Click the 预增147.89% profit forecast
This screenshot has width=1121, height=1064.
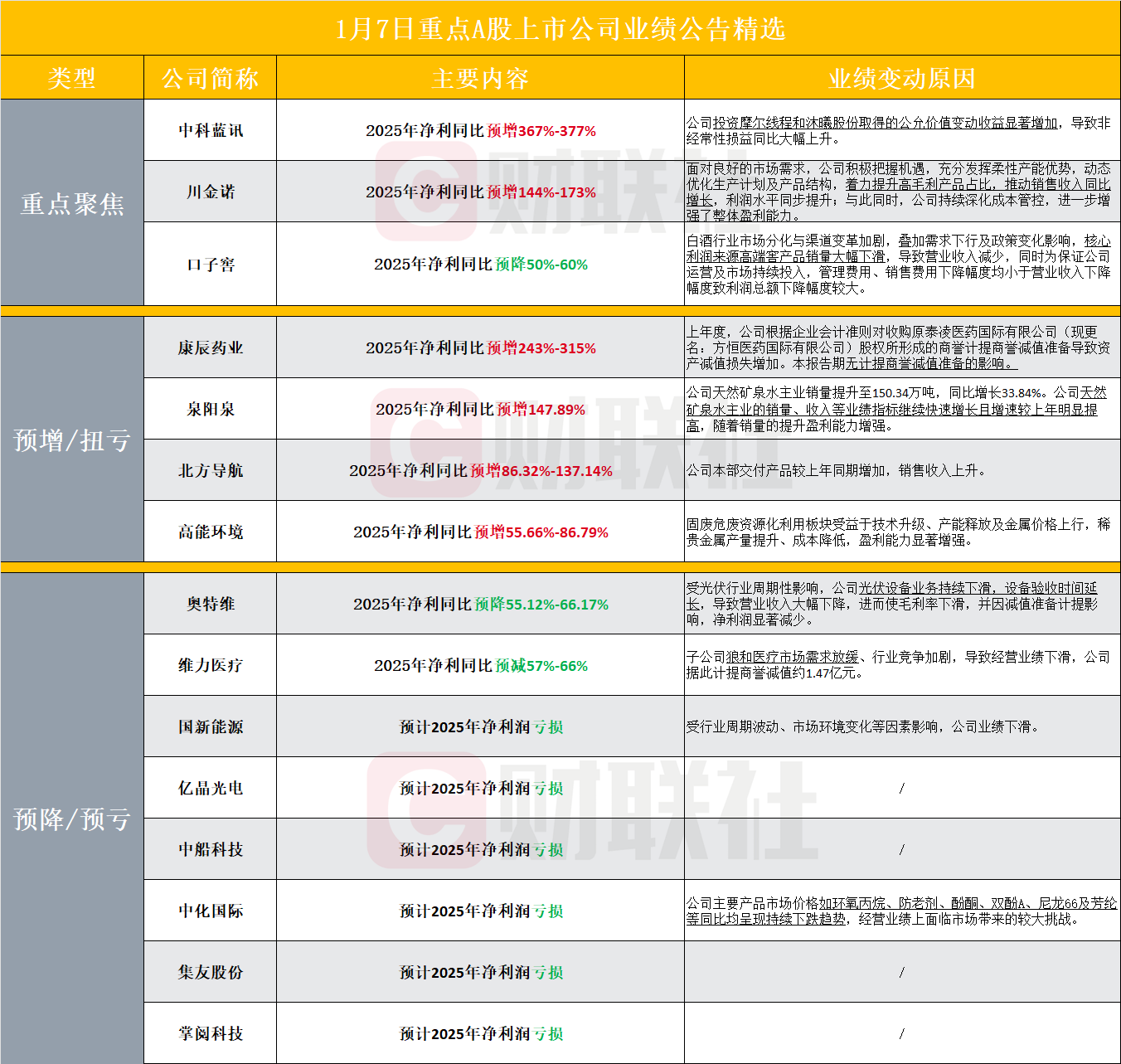tap(541, 409)
